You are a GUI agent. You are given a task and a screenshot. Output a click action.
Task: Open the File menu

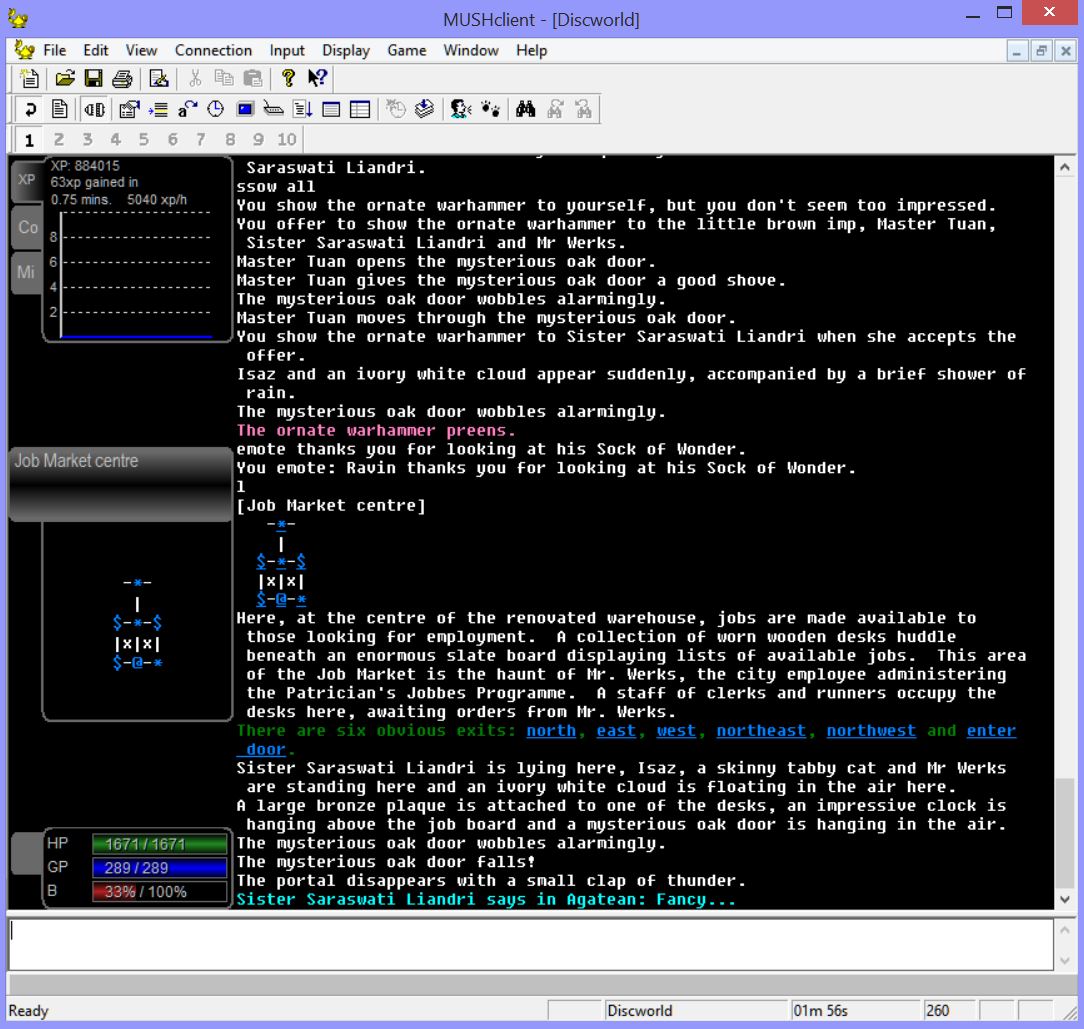click(x=55, y=50)
